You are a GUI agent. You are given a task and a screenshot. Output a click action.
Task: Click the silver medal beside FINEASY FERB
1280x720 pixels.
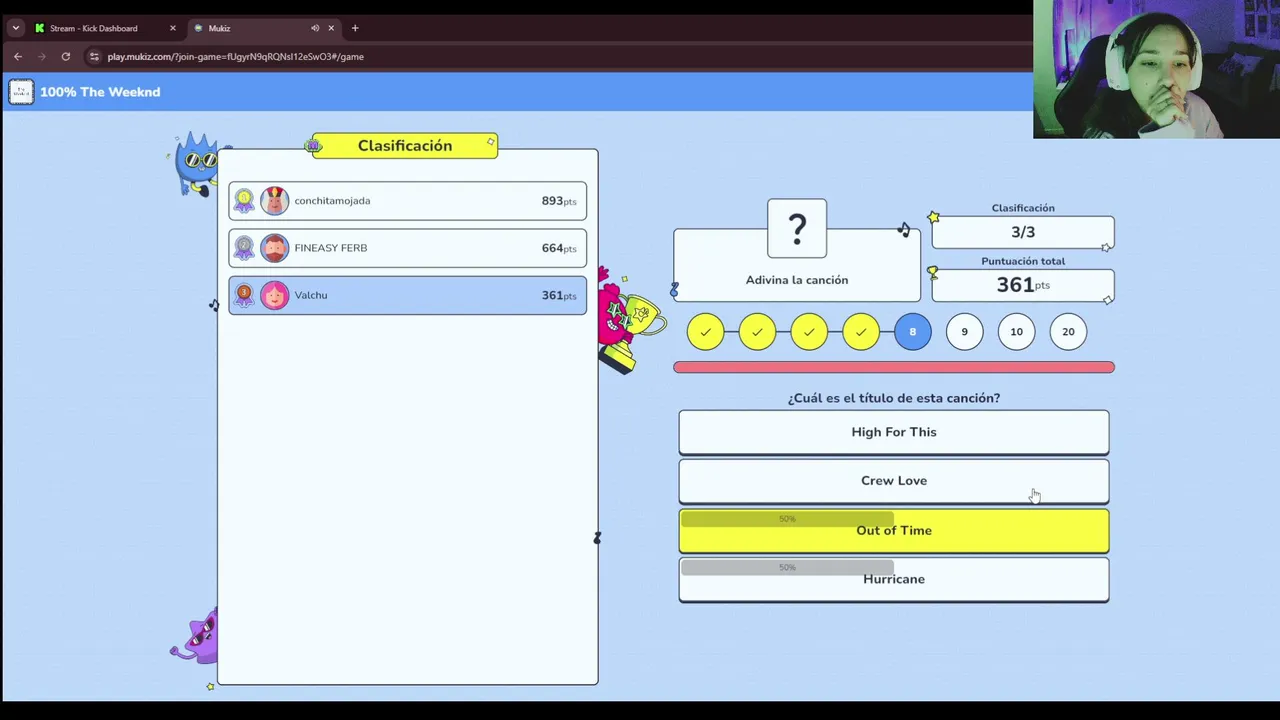tap(244, 248)
